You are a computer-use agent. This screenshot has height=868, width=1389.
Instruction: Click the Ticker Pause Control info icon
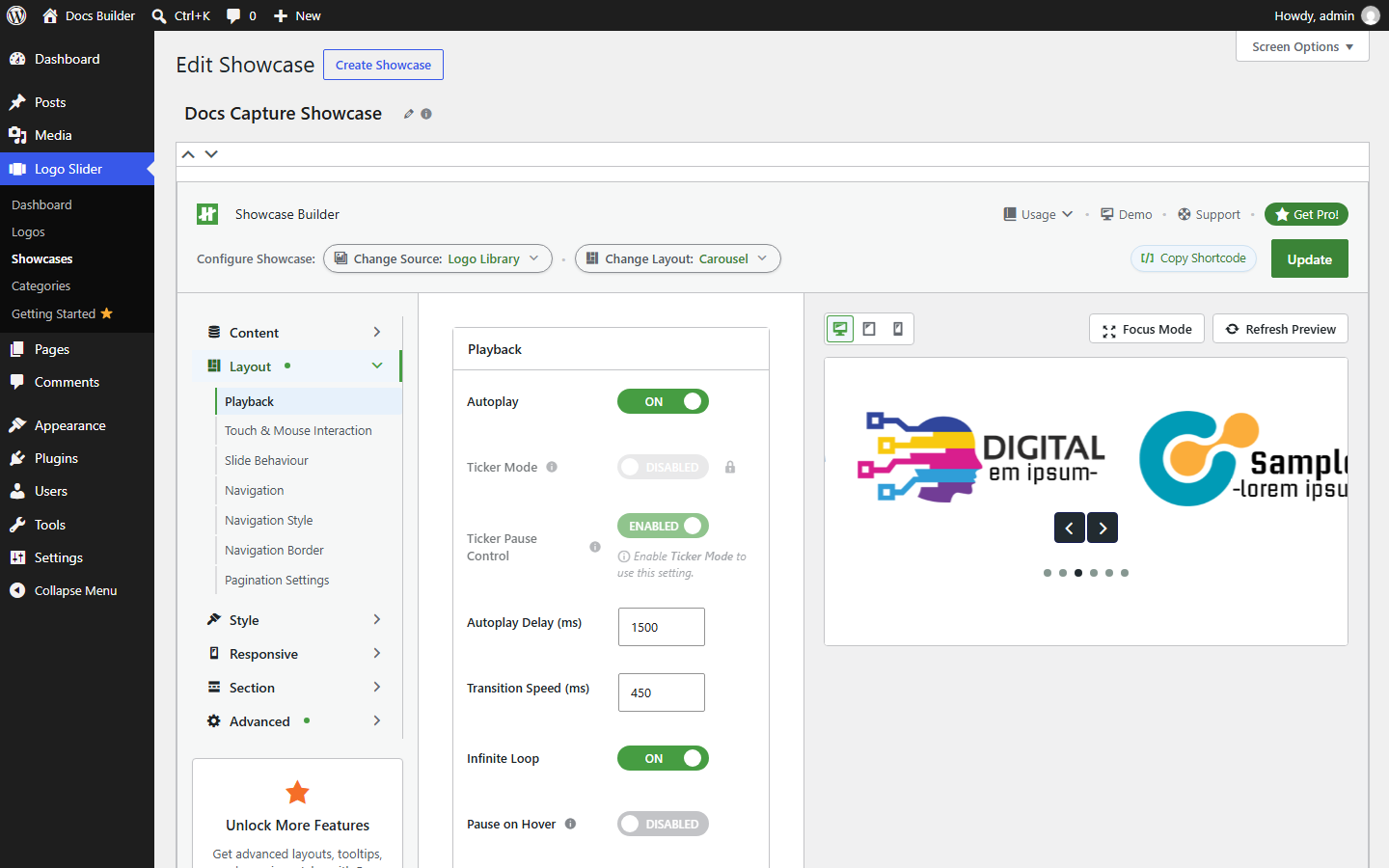[x=595, y=547]
